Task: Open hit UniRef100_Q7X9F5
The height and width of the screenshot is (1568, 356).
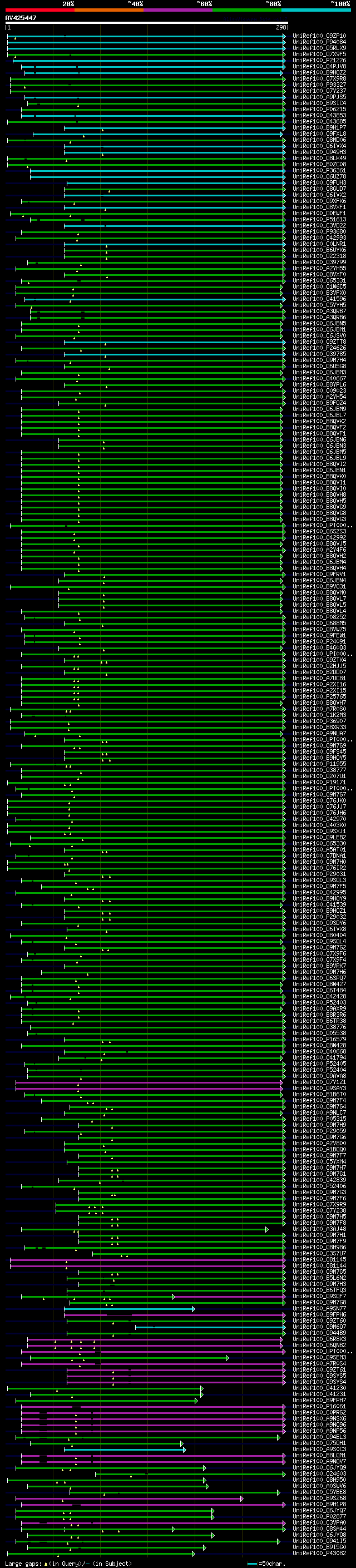Action: (319, 54)
